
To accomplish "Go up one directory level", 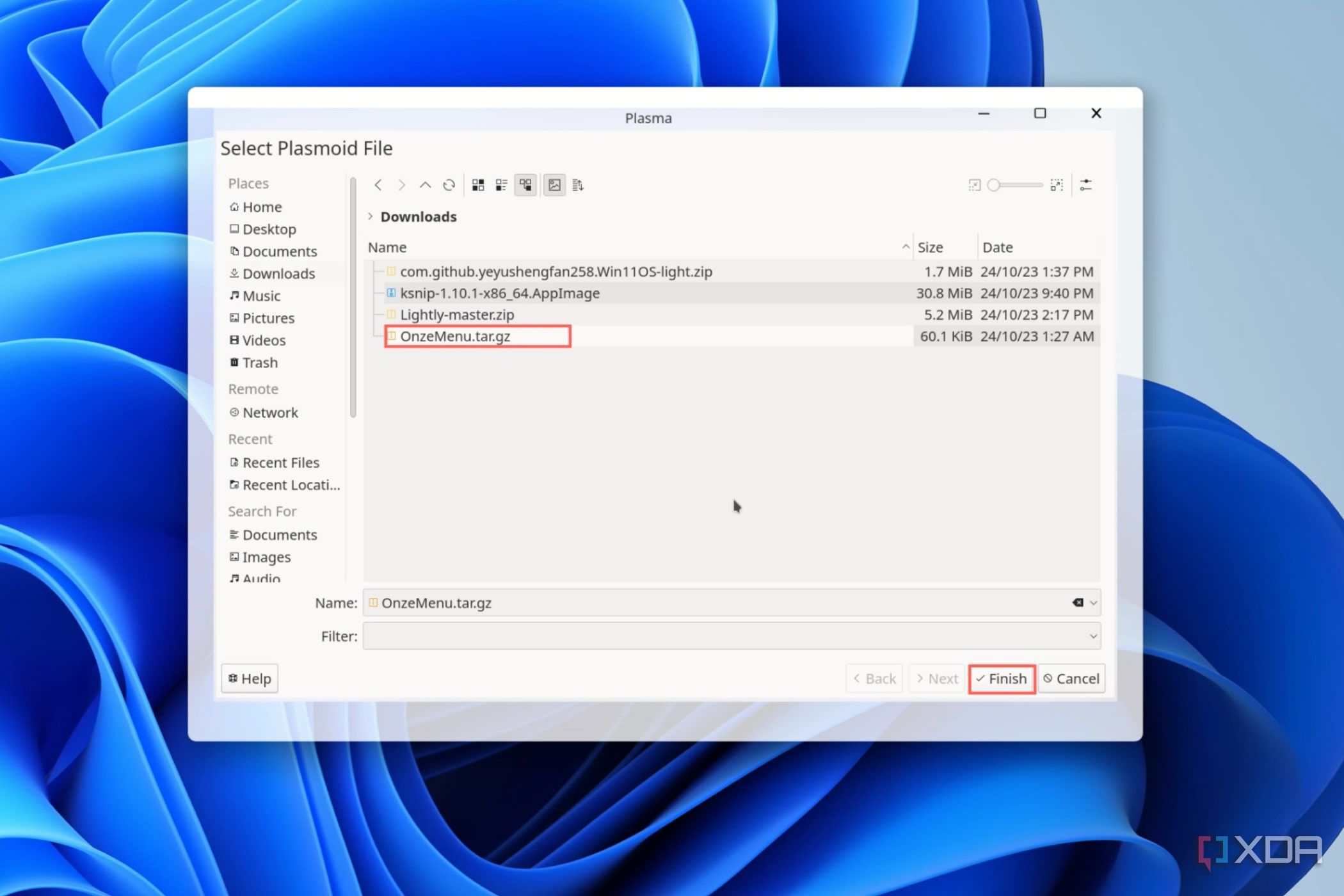I will click(x=425, y=185).
